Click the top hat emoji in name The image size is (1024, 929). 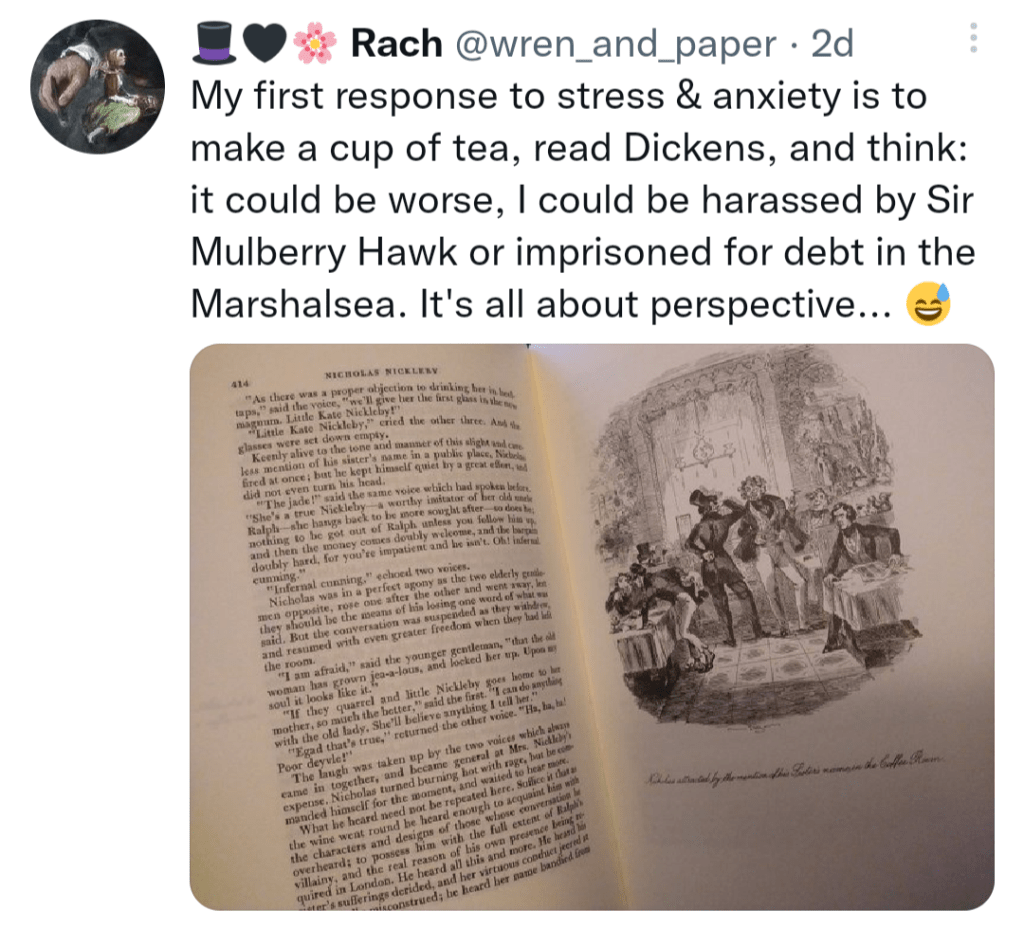coord(215,43)
